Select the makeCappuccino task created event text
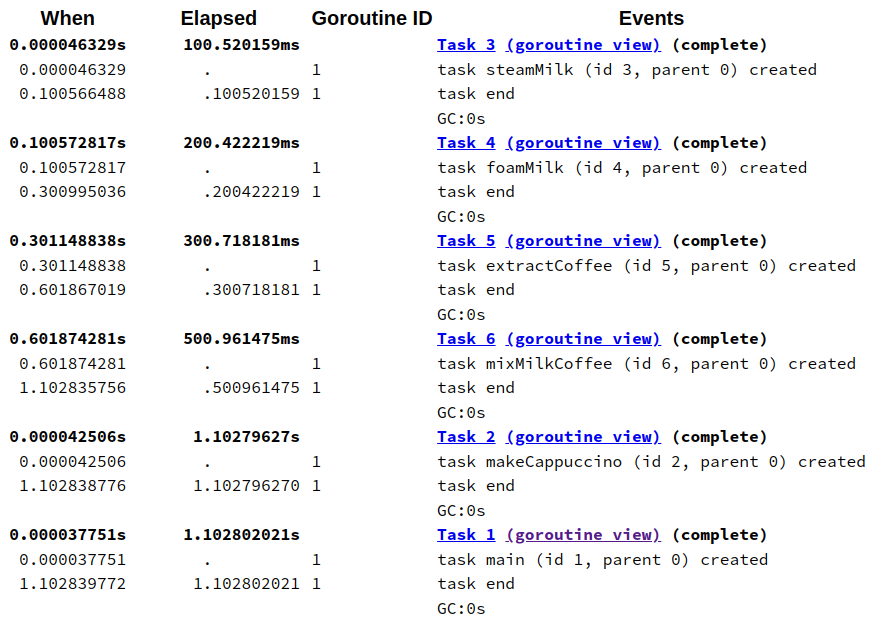Viewport: 883px width, 628px height. tap(651, 462)
